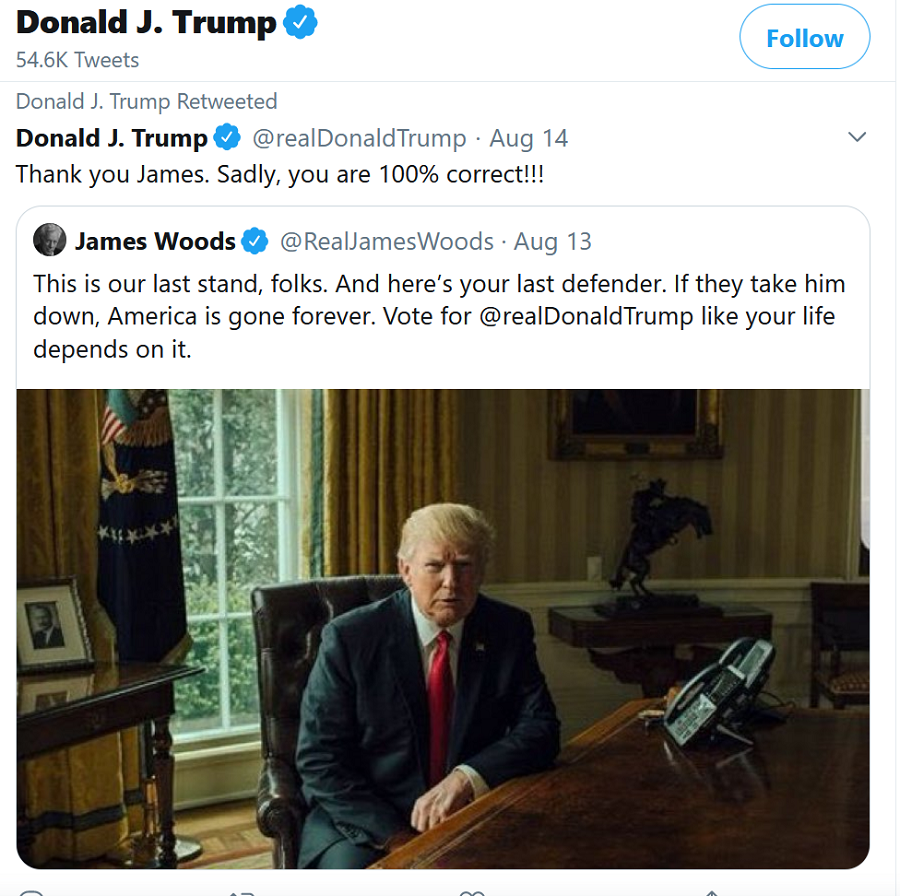Select the @realDonaldTrump handle beside Aug 14
900x896 pixels.
359,138
